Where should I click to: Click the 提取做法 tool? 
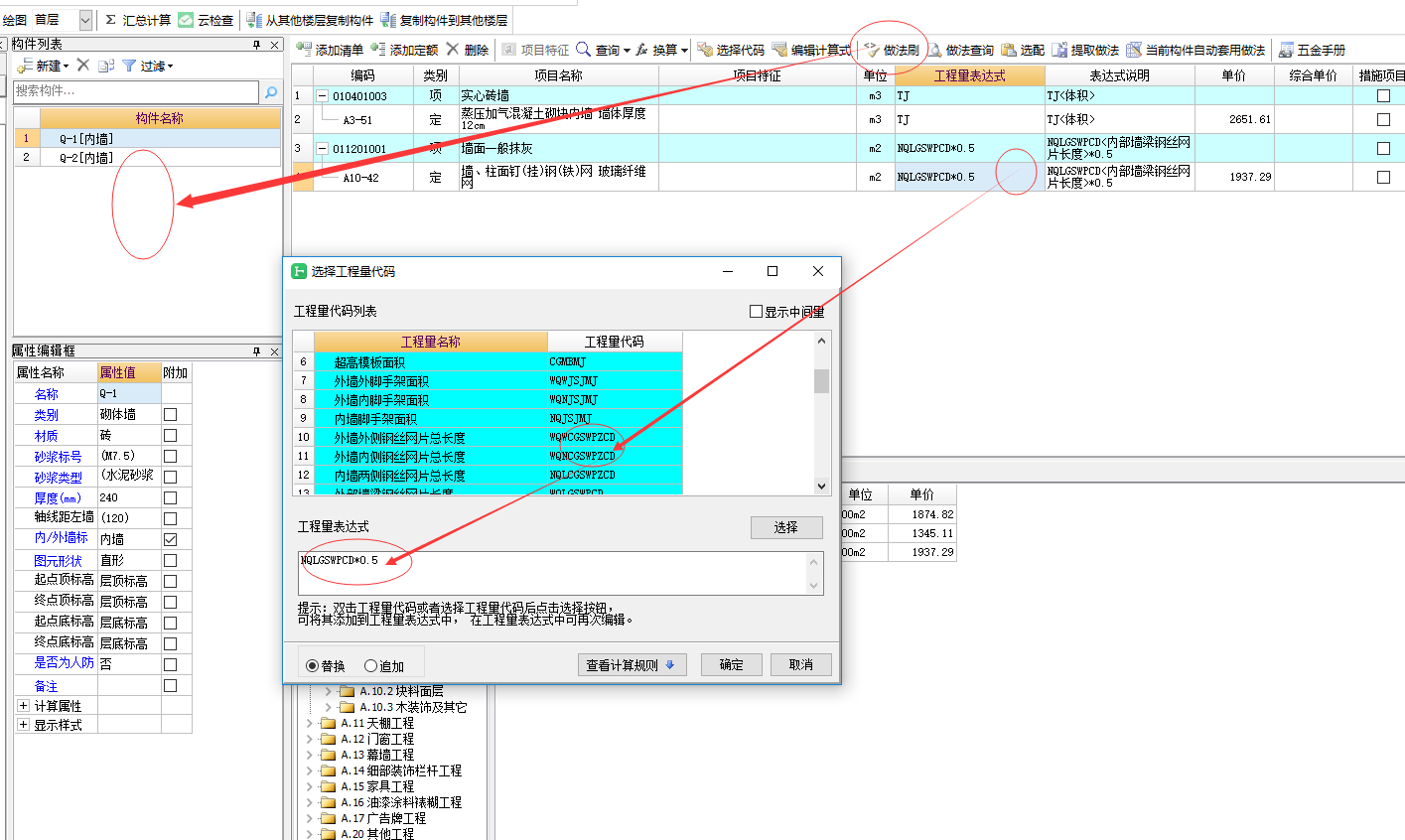(1085, 50)
